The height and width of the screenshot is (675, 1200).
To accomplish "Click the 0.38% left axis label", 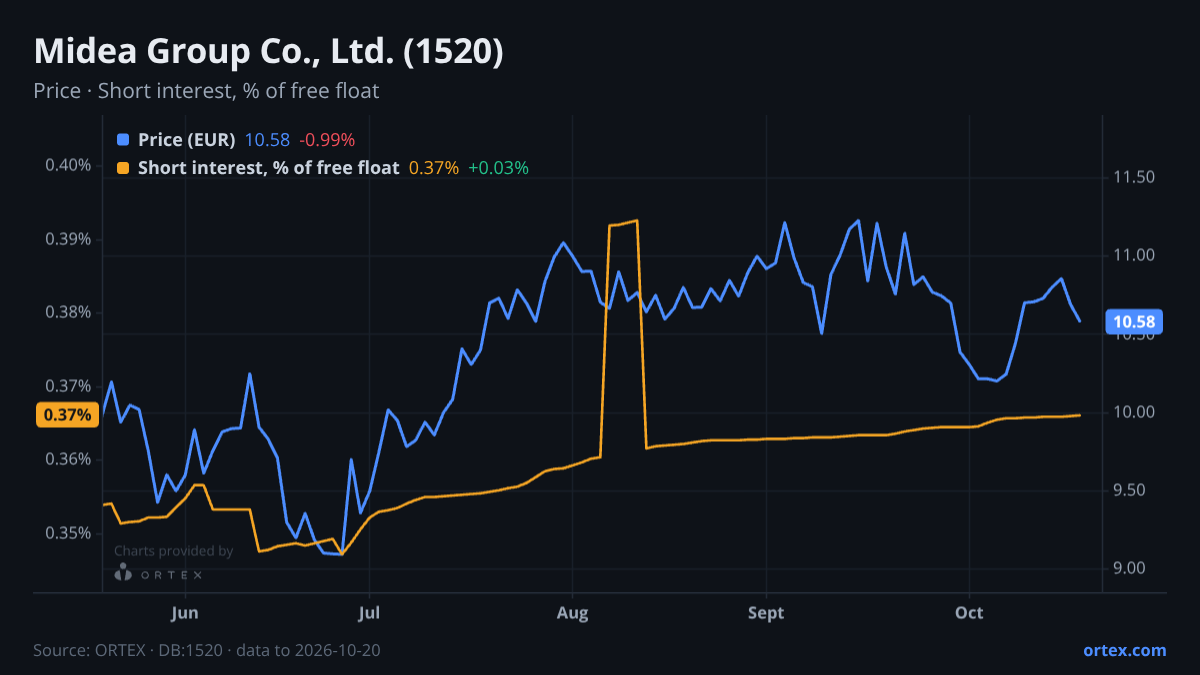I will coord(68,312).
